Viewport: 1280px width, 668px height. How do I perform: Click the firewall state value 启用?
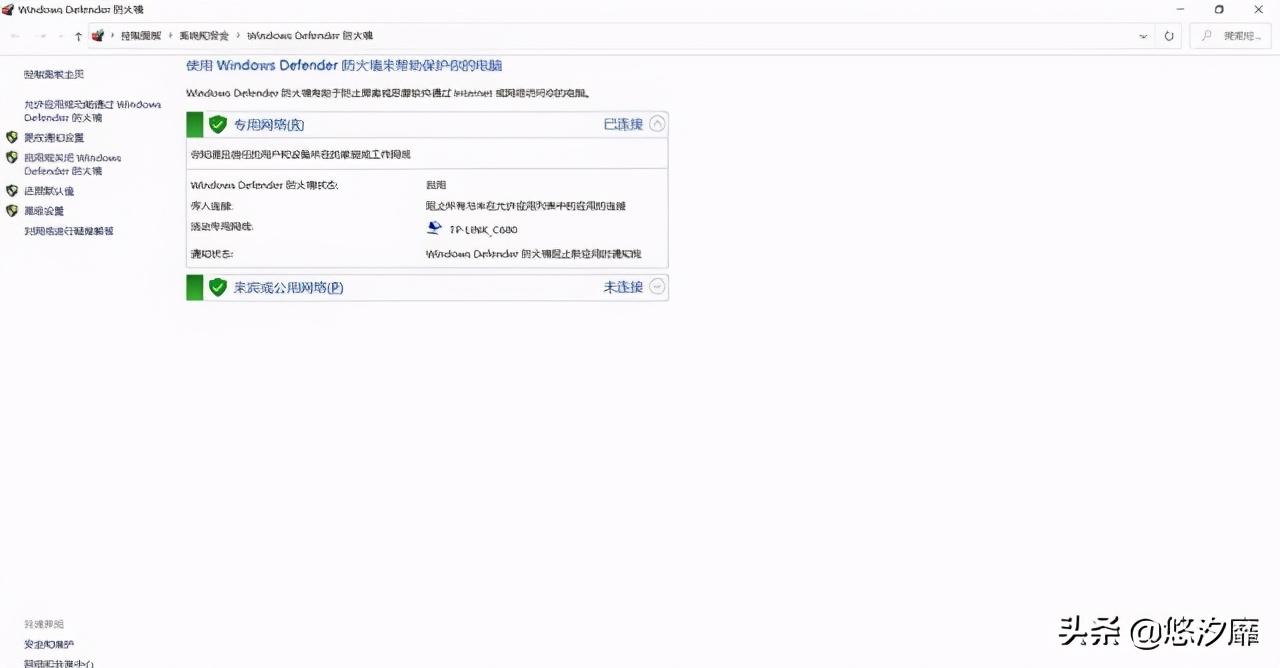[436, 186]
